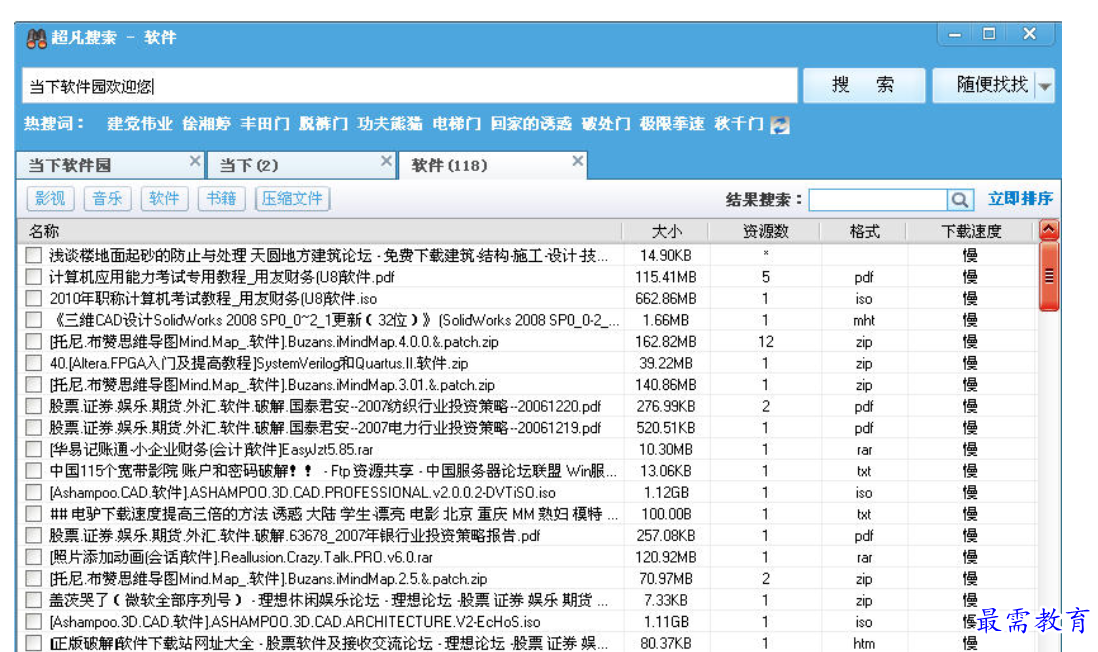
Task: Tick checkbox for iMindMap.4.0.0 patch zip
Action: coord(34,342)
